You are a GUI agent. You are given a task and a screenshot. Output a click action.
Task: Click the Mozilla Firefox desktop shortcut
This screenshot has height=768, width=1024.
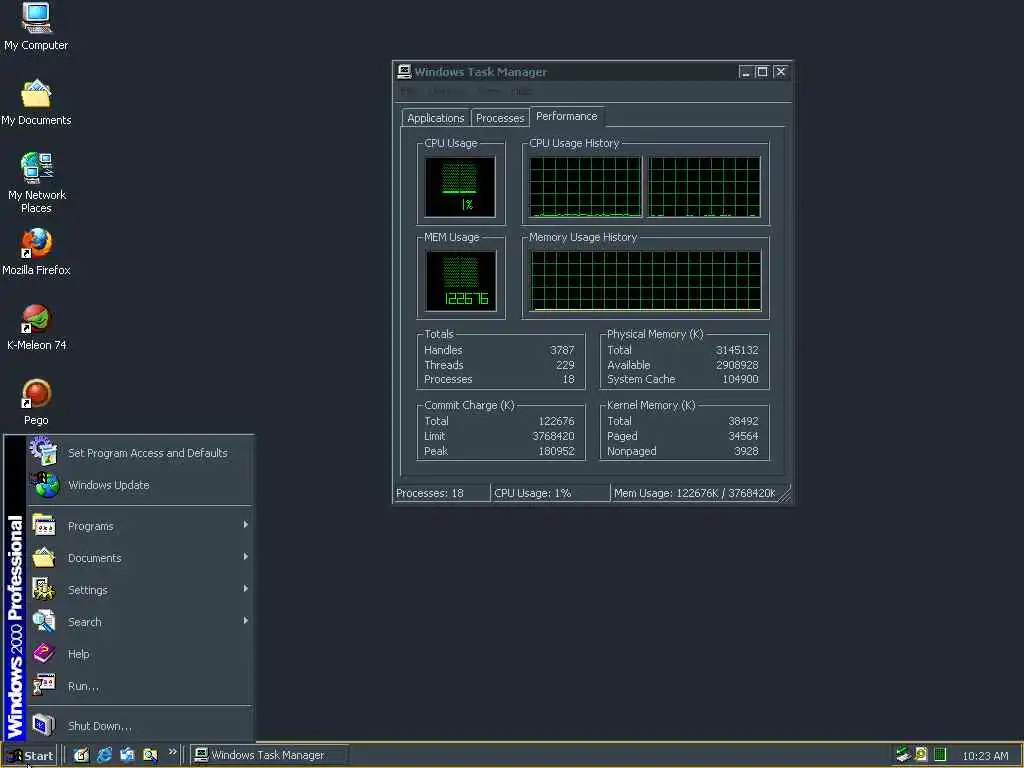tap(36, 244)
